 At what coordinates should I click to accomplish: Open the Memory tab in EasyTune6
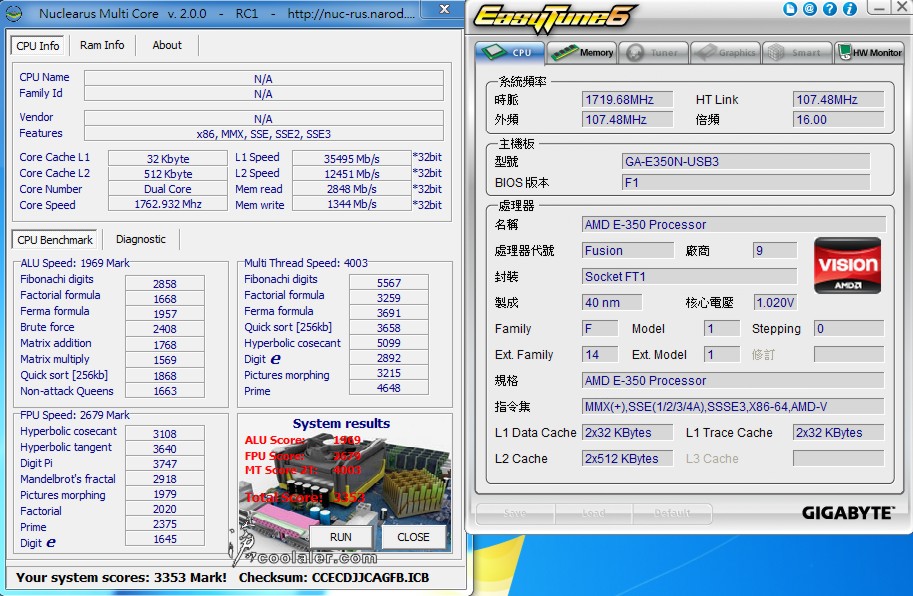point(582,52)
